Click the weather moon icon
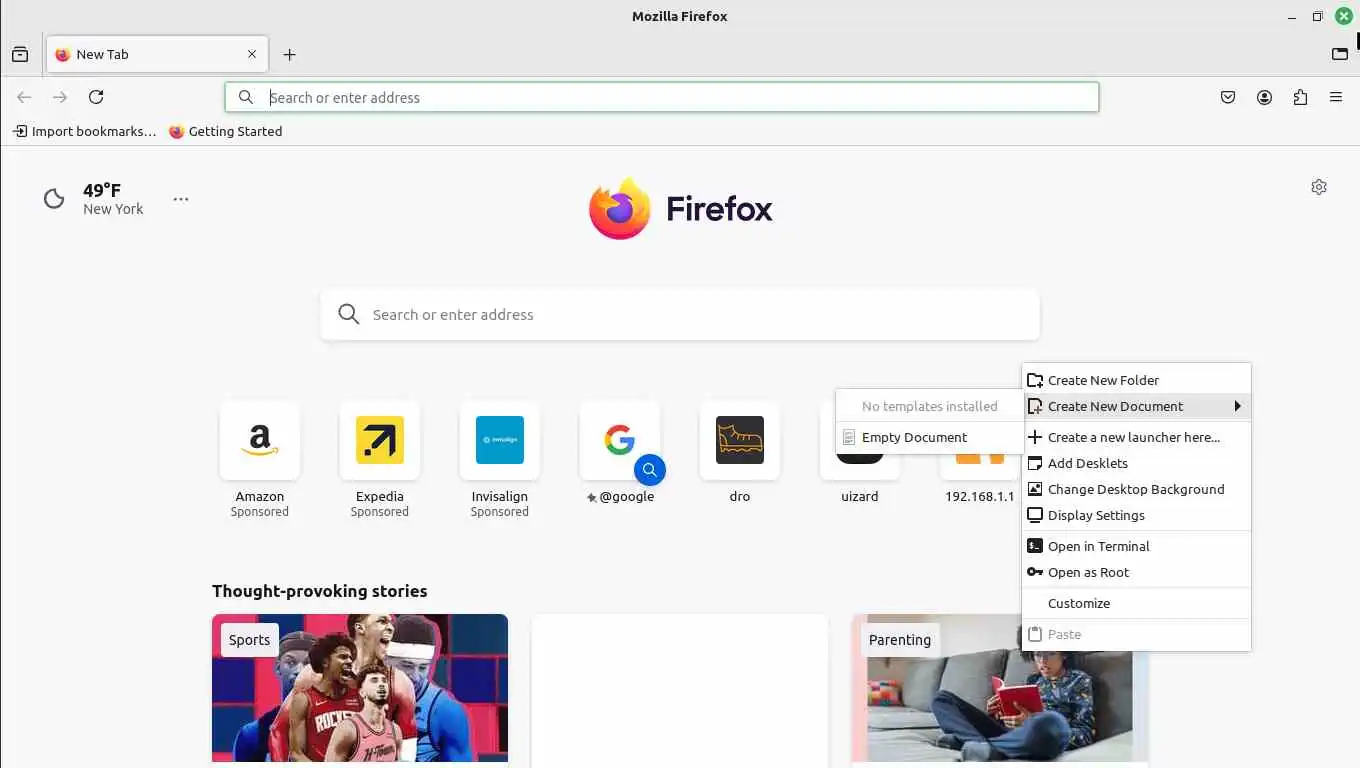Viewport: 1360px width, 768px height. 54,199
